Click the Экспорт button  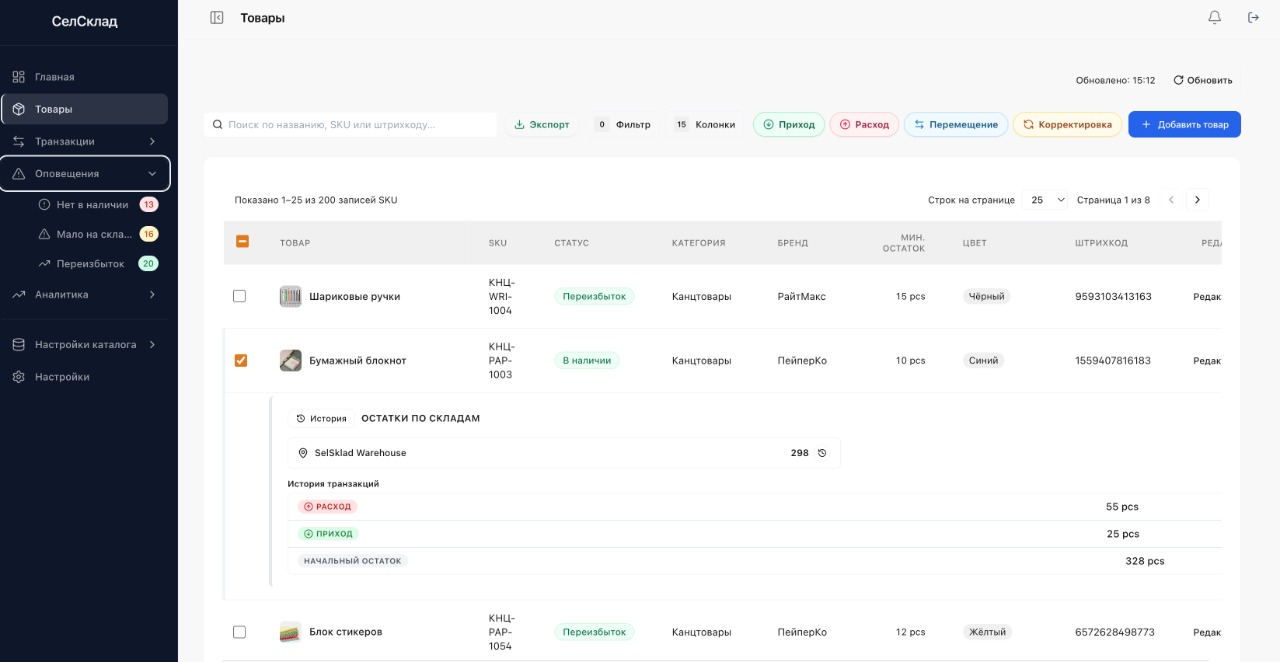[541, 125]
